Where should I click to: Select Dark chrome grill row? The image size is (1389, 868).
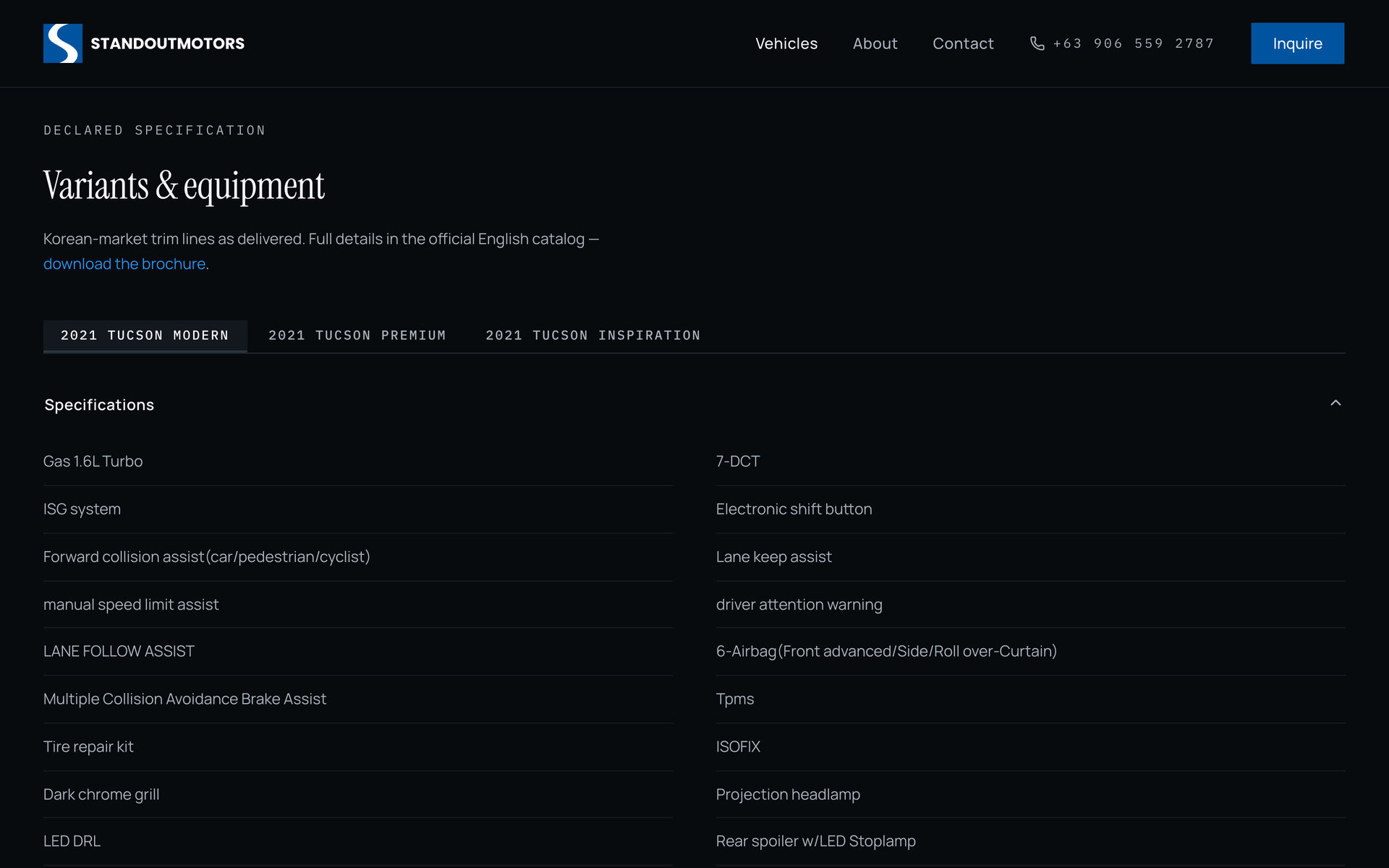tap(357, 794)
